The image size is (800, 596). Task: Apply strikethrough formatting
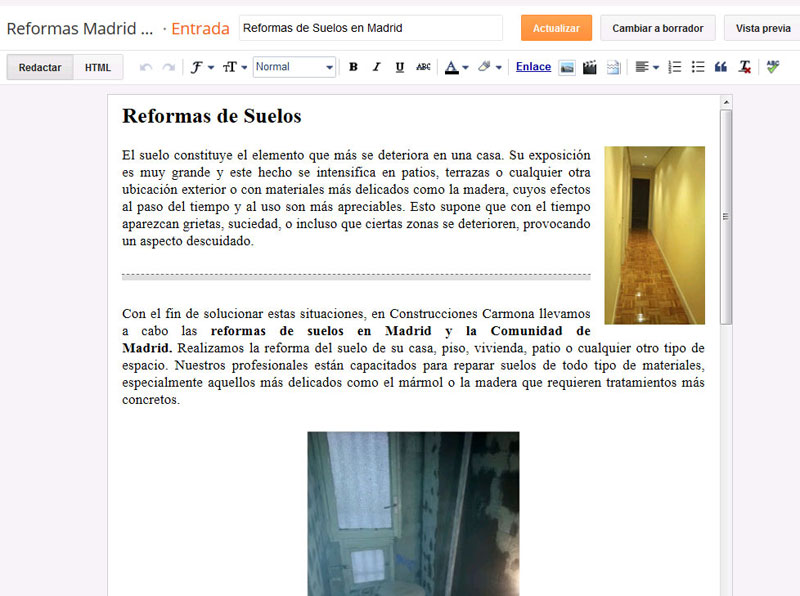point(423,67)
